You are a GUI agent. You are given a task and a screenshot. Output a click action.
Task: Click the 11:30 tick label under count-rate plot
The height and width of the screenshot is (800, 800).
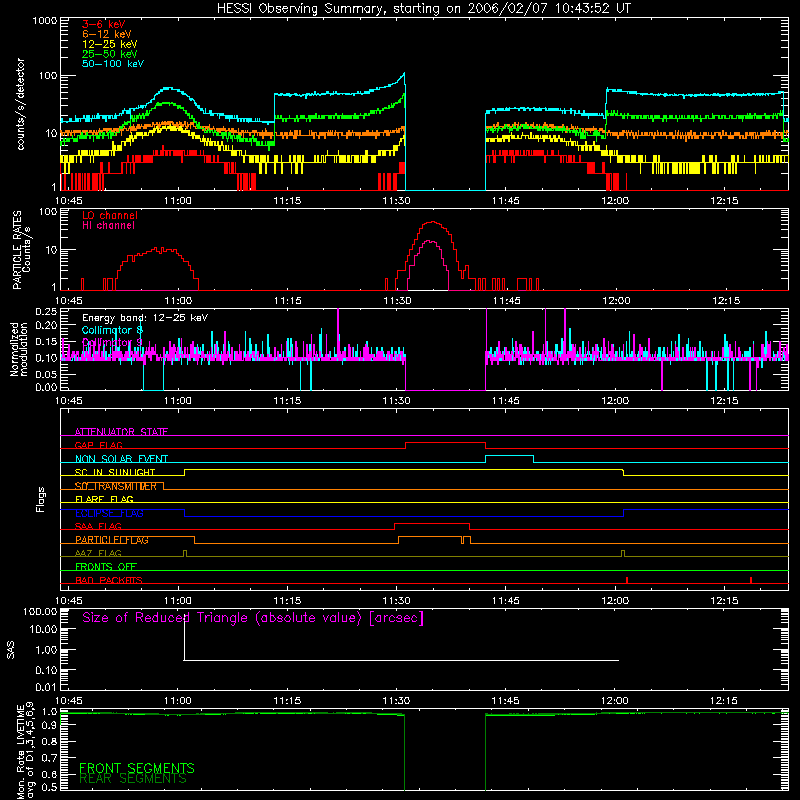[396, 201]
